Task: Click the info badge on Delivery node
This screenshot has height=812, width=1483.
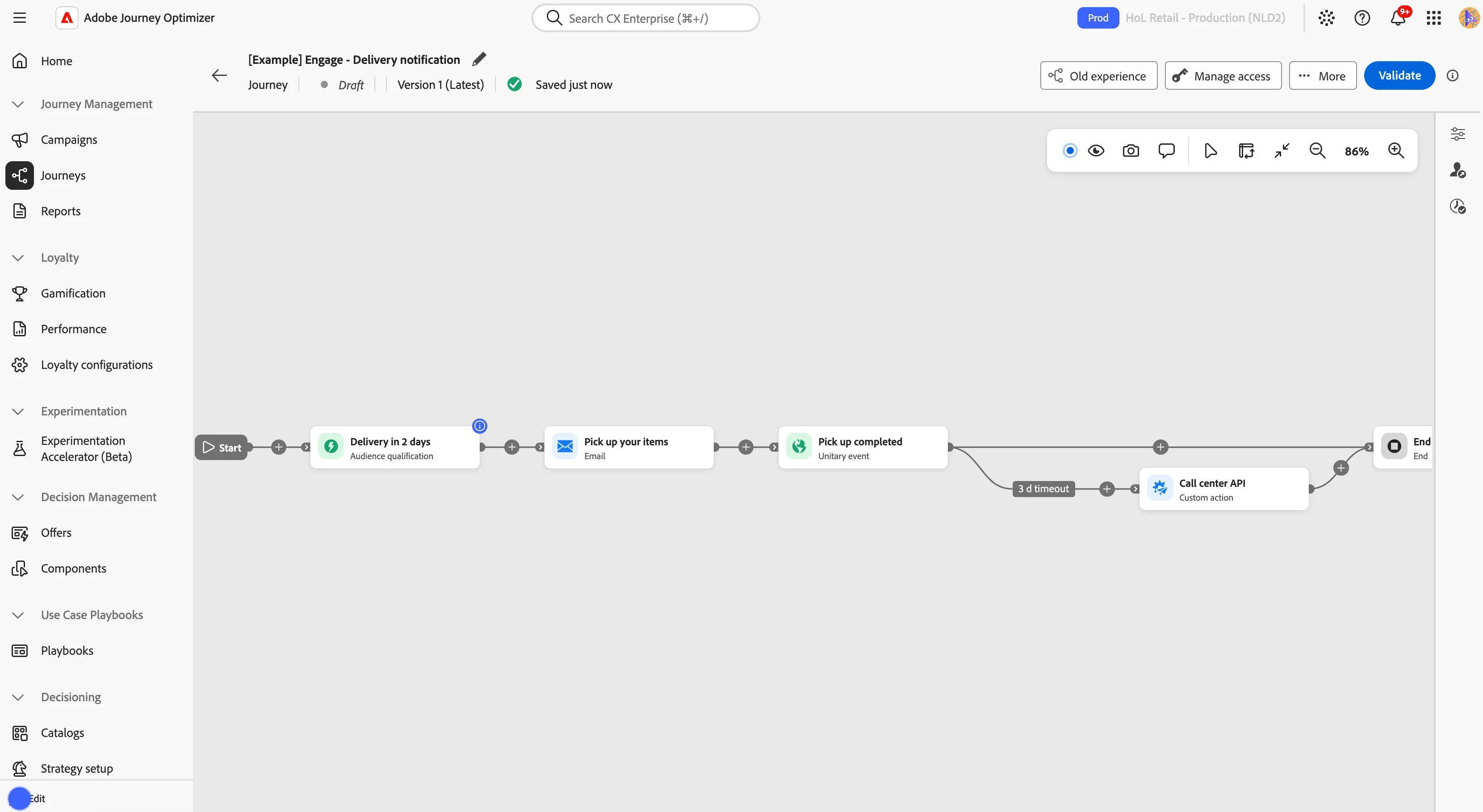Action: [480, 426]
